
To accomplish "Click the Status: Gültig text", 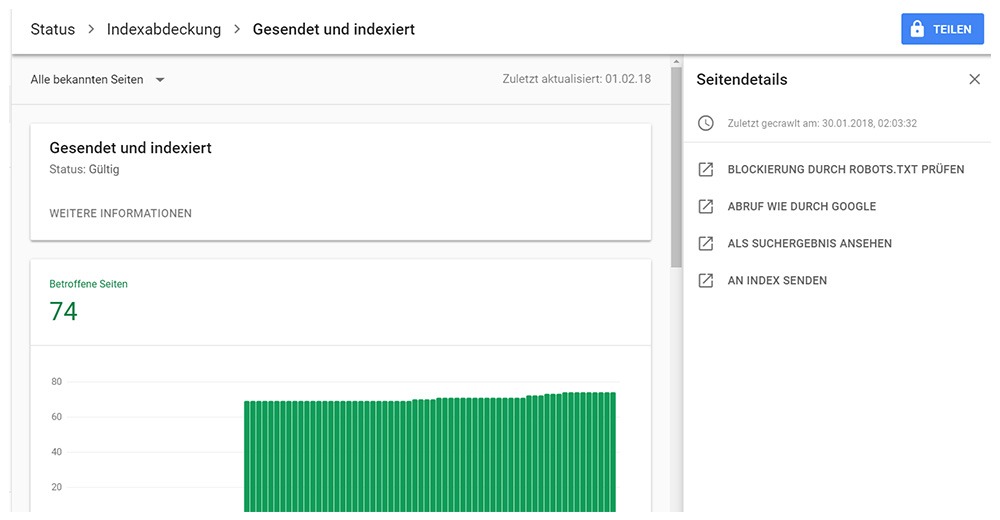I will coord(84,169).
